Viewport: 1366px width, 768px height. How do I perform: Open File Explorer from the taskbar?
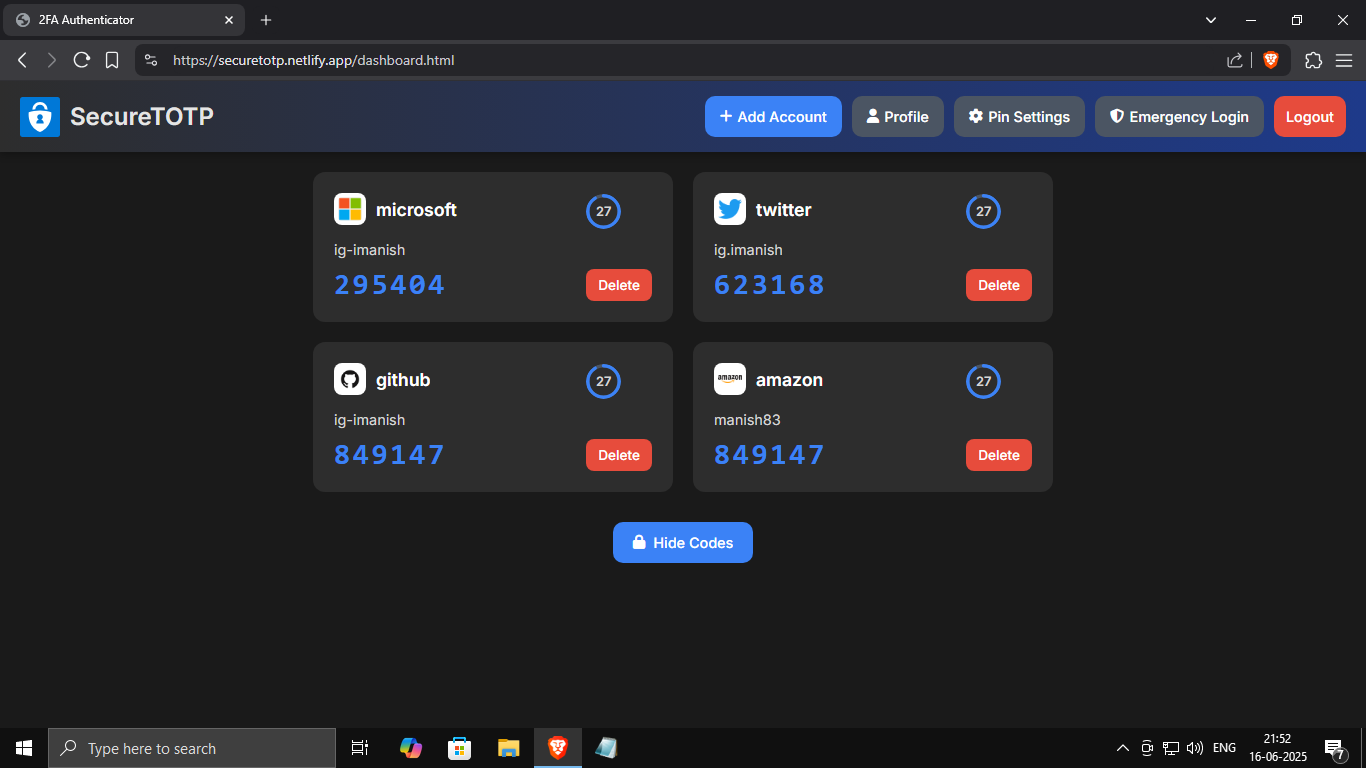(x=509, y=748)
